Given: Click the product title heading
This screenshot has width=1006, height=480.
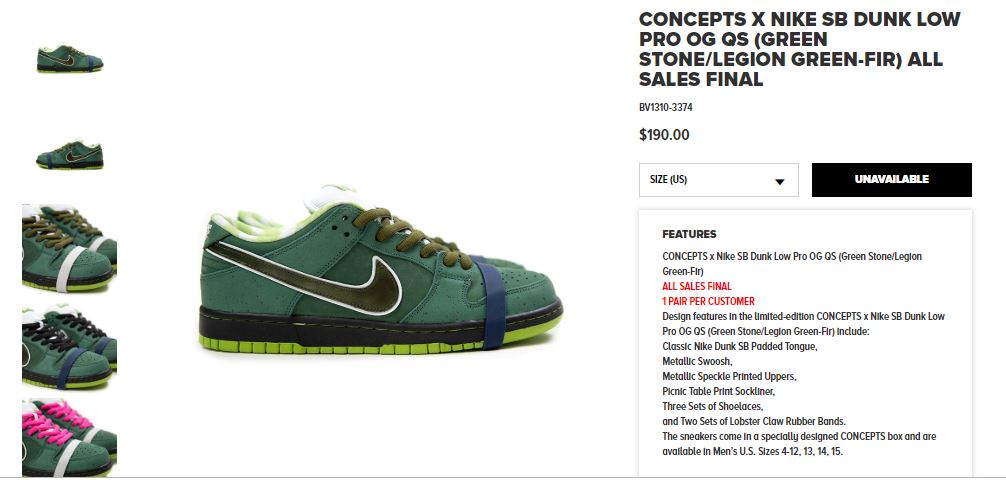Looking at the screenshot, I should 799,49.
